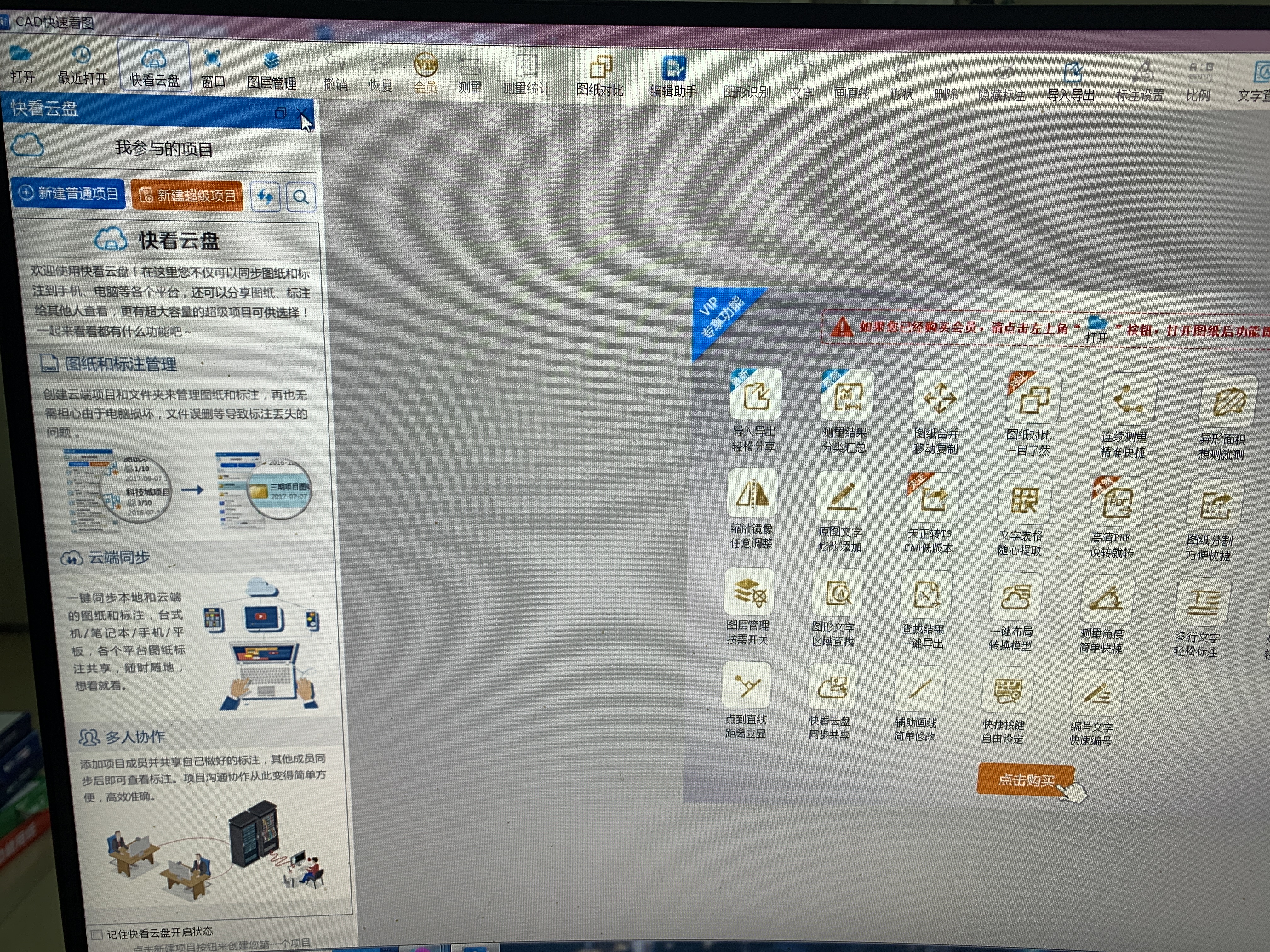Image resolution: width=1270 pixels, height=952 pixels.
Task: Click the orange 点击购买 purchase button
Action: click(1025, 780)
